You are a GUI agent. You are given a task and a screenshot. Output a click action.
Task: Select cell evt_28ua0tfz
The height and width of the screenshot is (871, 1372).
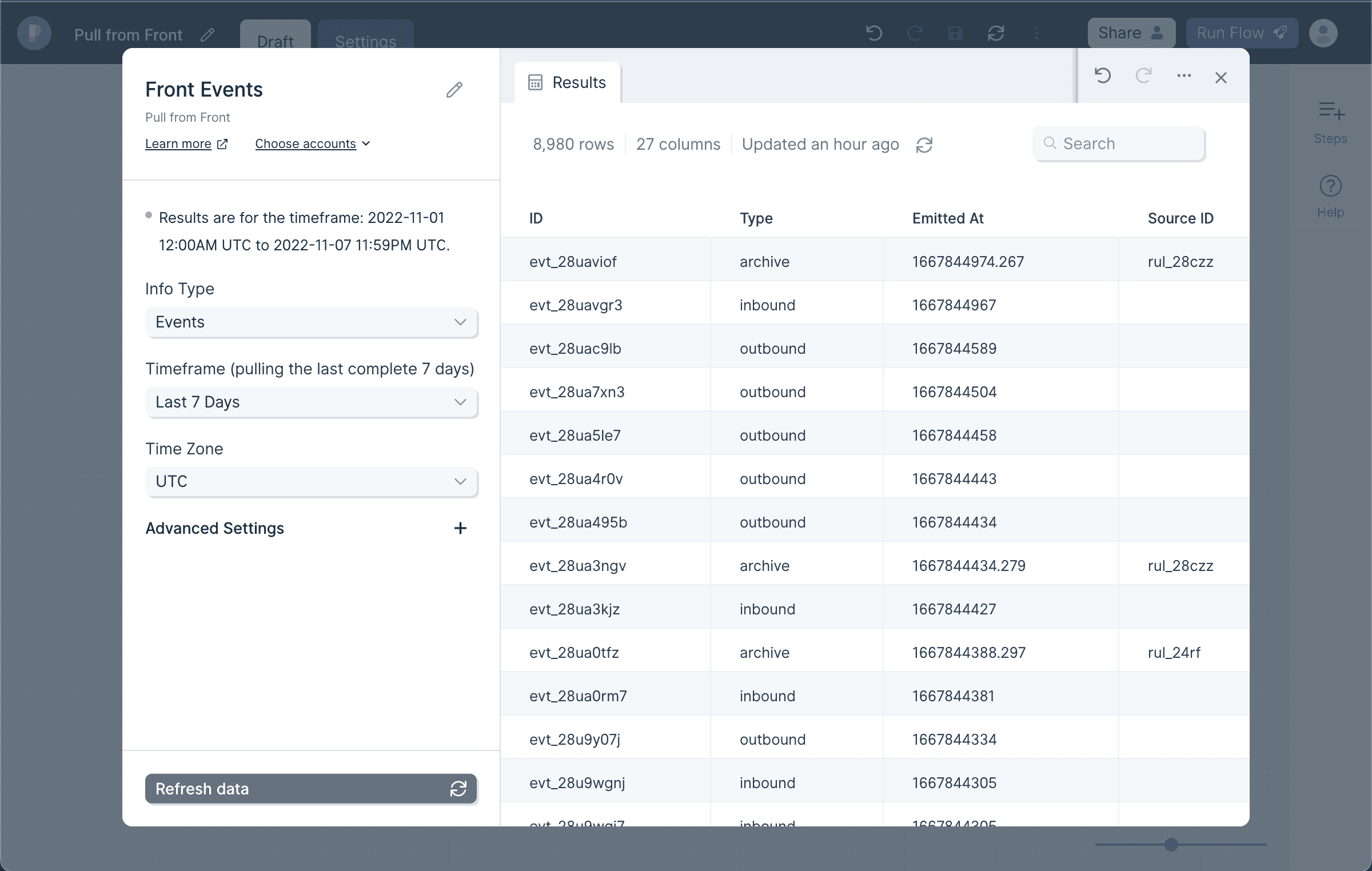pos(605,653)
